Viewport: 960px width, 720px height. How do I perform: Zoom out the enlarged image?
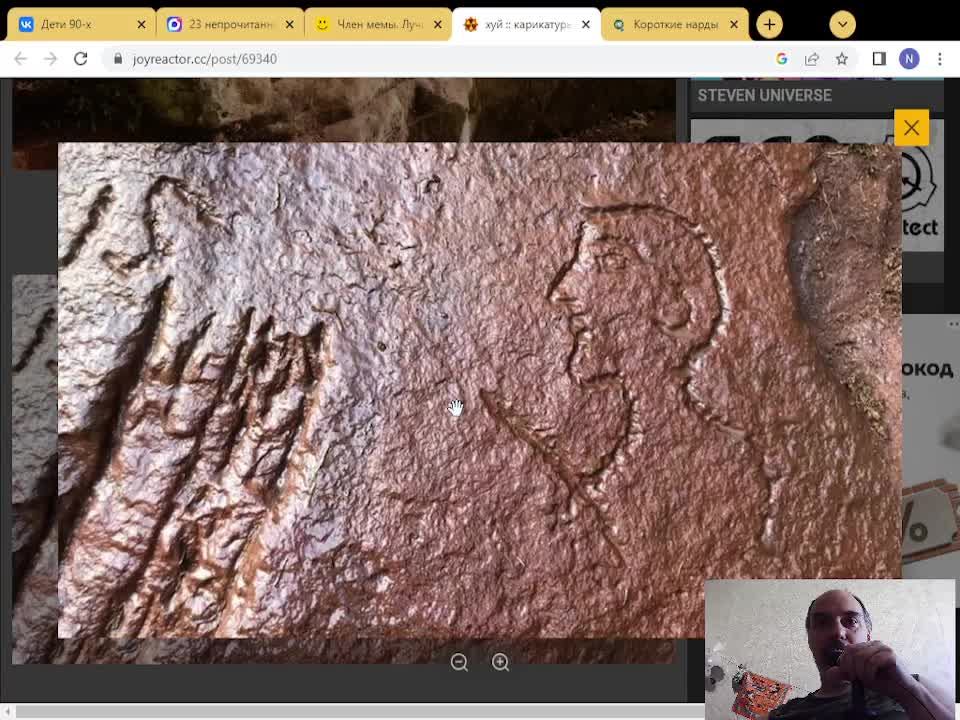pyautogui.click(x=459, y=662)
